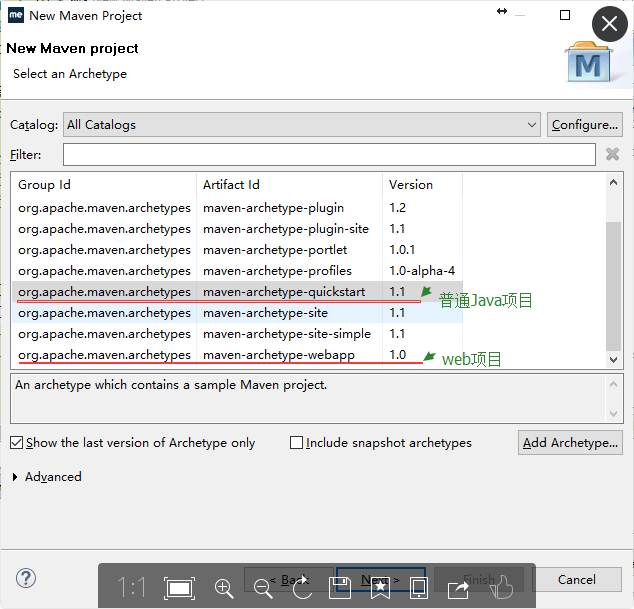634x609 pixels.
Task: Click the double-headed arrow icon in title bar
Action: click(502, 11)
